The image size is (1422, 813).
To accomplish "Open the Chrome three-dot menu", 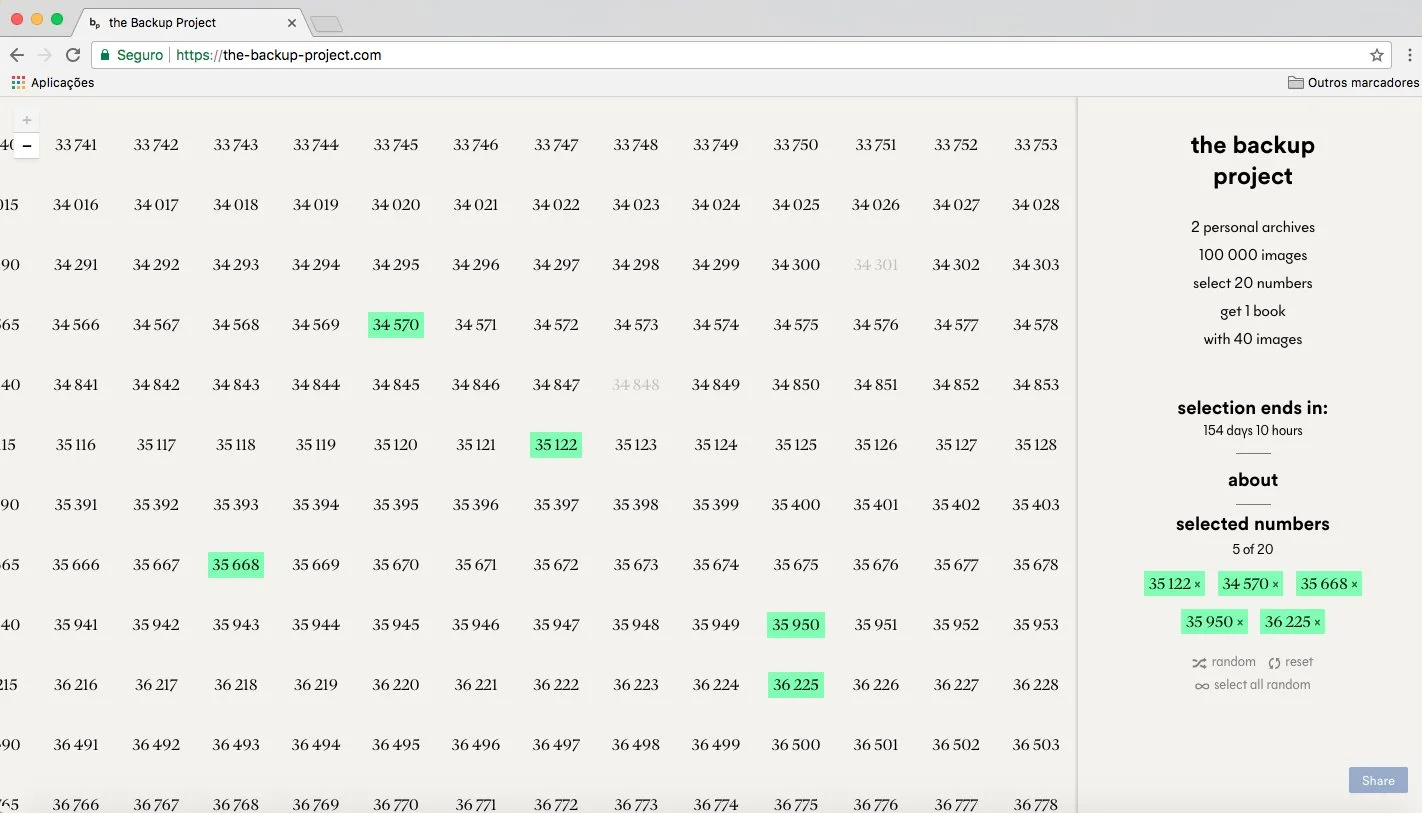I will 1410,55.
